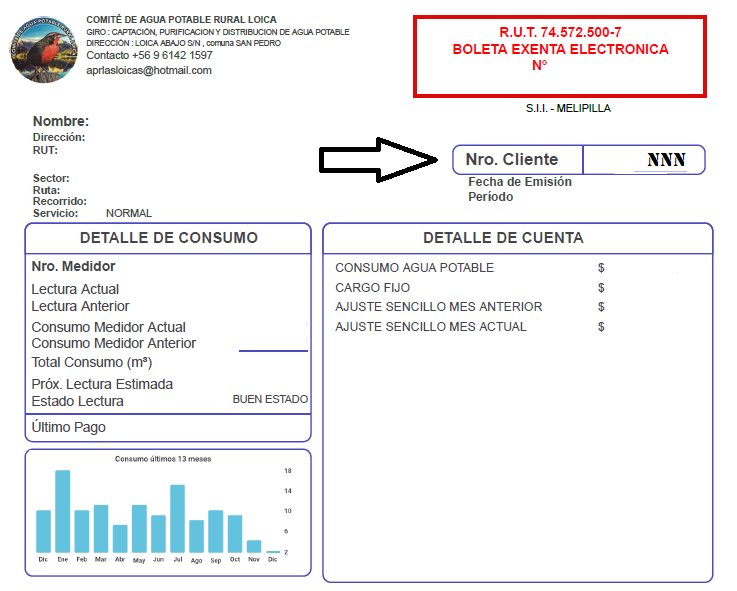Click the 'Dirección:' customer label
737x591 pixels.
click(59, 137)
